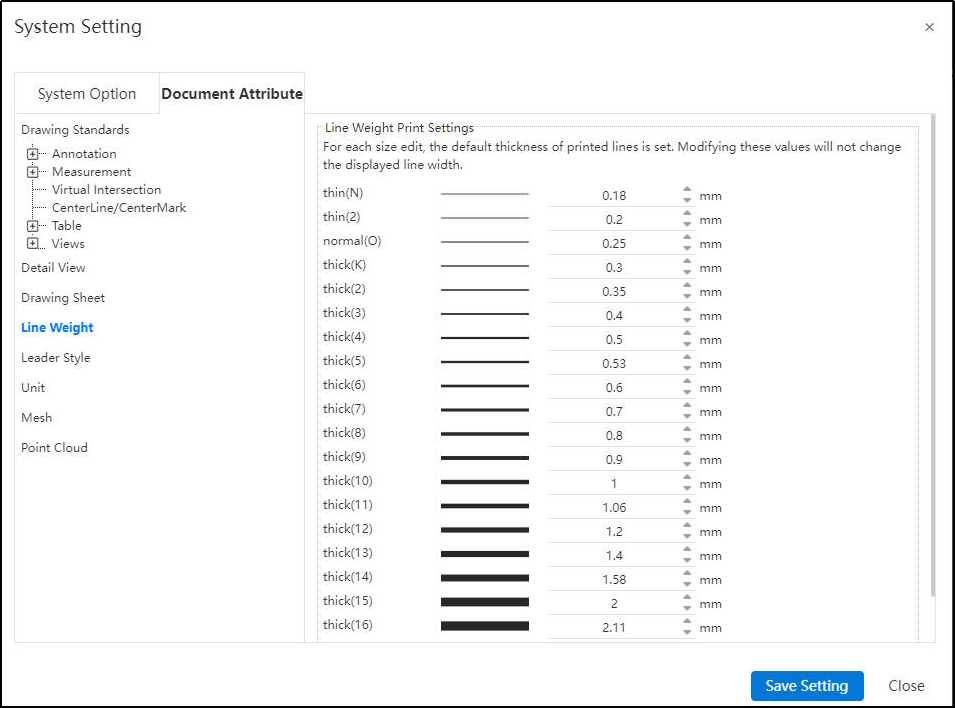Decrease thick(10) weight with down arrow
The width and height of the screenshot is (955, 708).
687,489
